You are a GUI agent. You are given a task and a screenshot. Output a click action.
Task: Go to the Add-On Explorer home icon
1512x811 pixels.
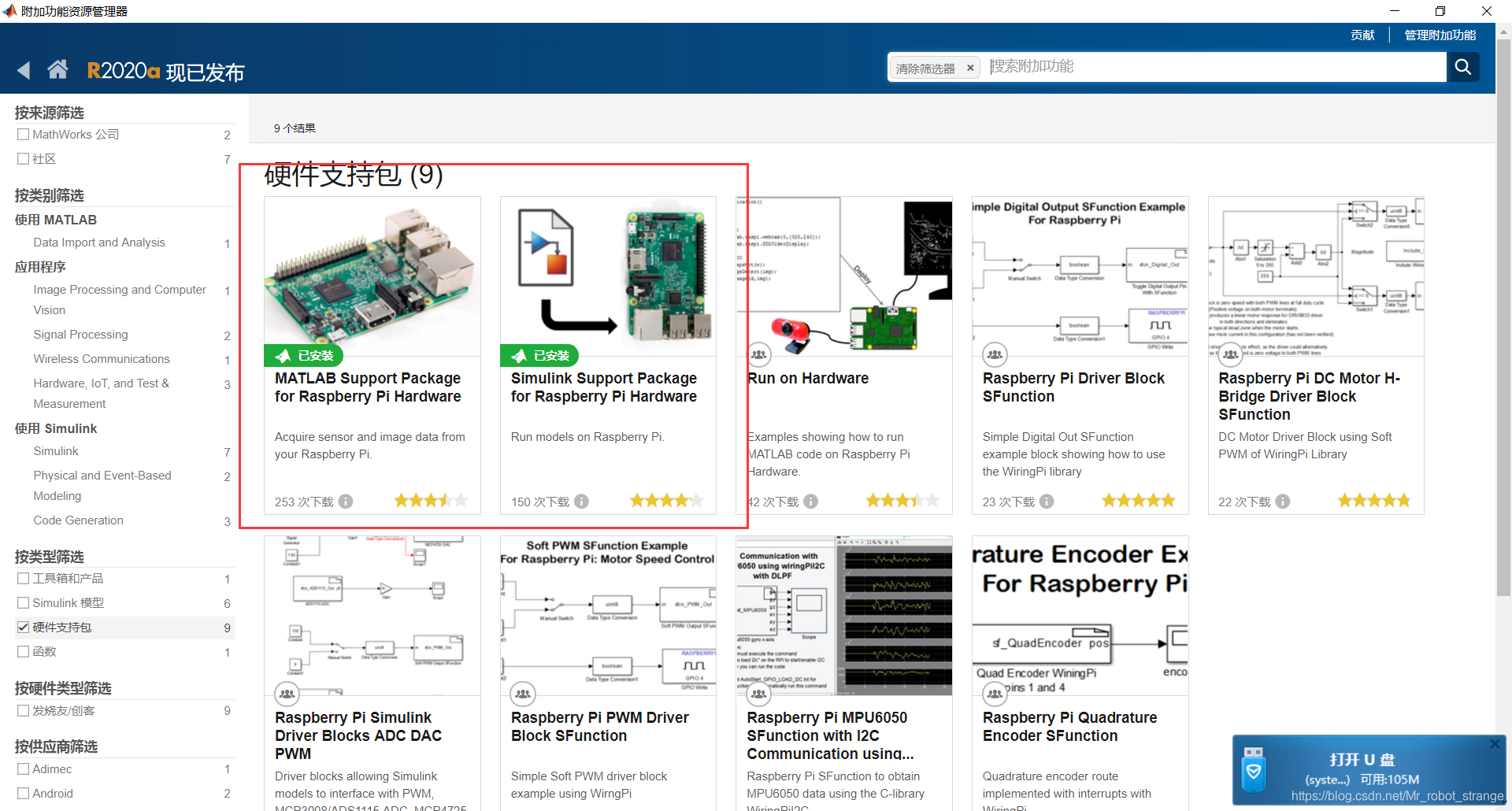(x=57, y=70)
